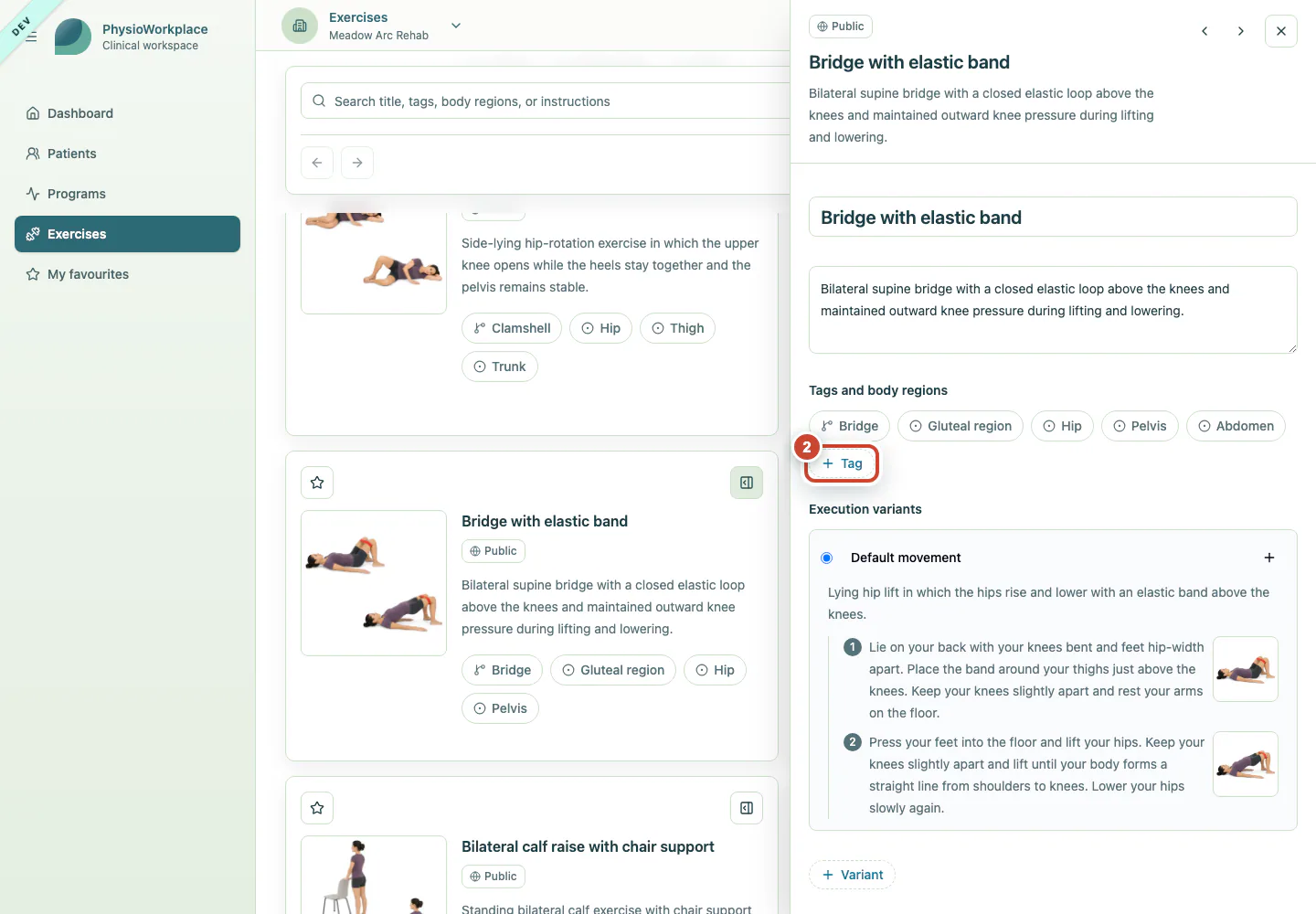This screenshot has height=914, width=1316.
Task: Toggle detail panel icon on Bridge card
Action: coord(747,483)
